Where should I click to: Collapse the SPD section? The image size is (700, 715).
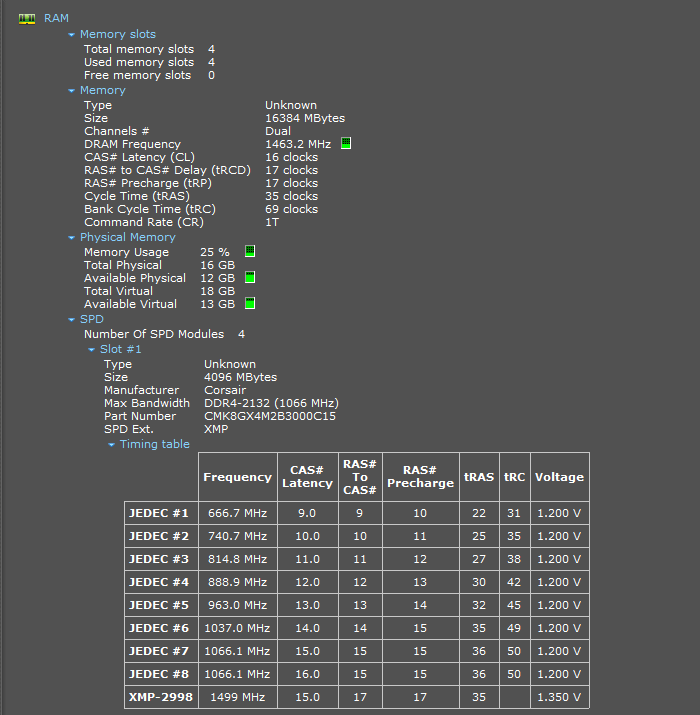(71, 320)
